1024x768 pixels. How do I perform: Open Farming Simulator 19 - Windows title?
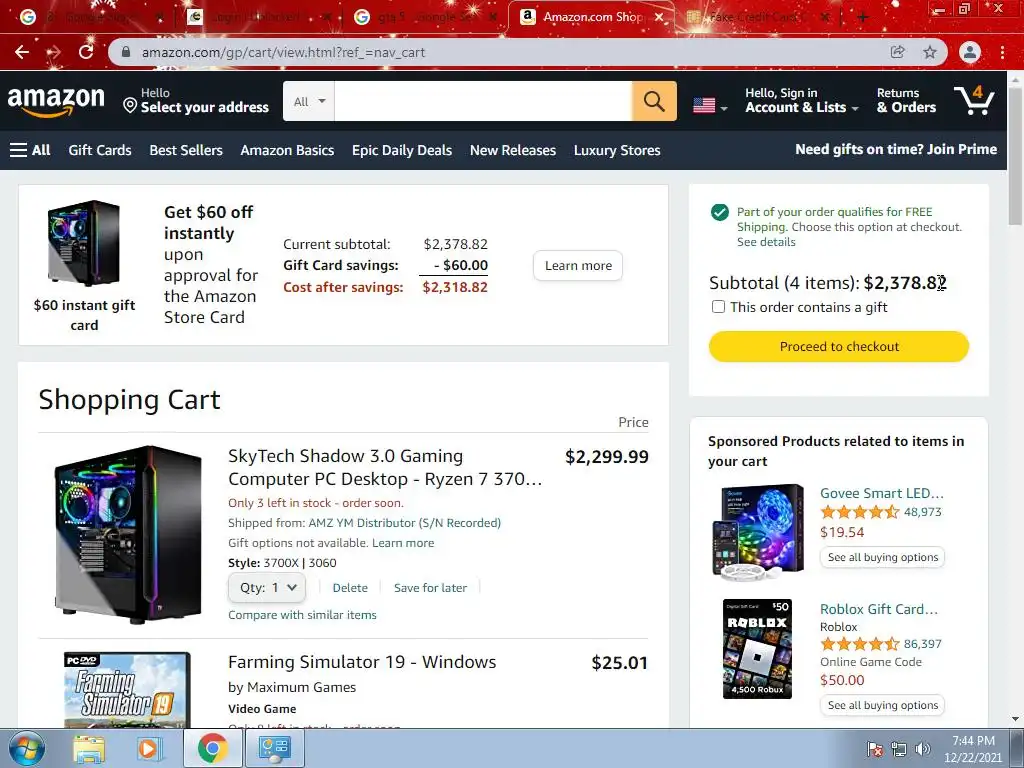(x=362, y=662)
